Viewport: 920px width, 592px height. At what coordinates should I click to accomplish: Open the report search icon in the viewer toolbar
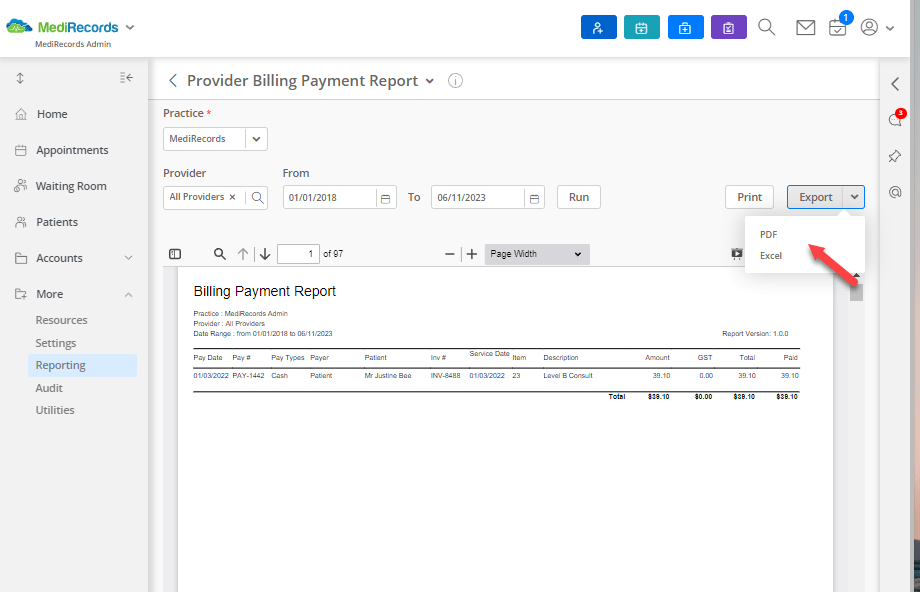pyautogui.click(x=220, y=254)
